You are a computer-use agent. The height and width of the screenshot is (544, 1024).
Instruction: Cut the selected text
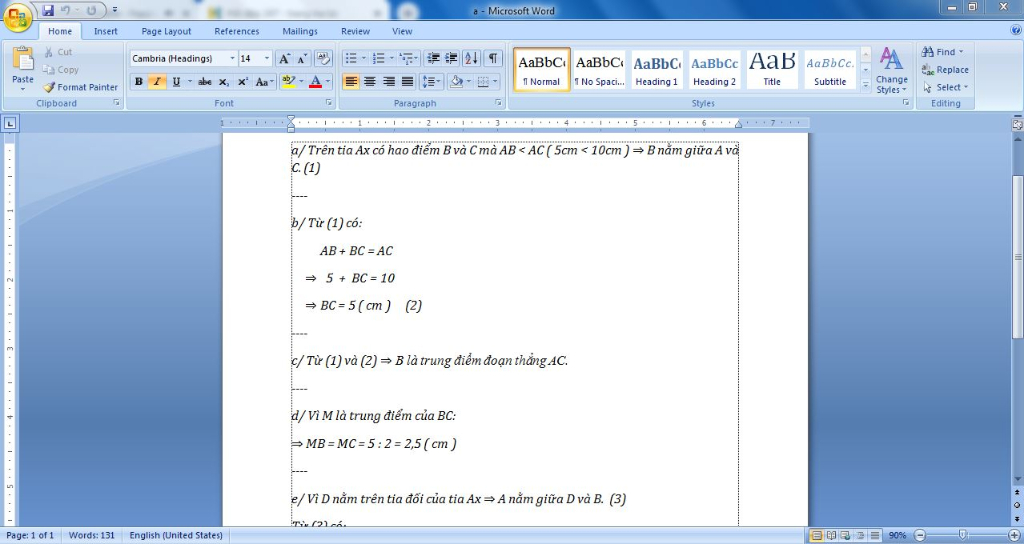tap(58, 52)
